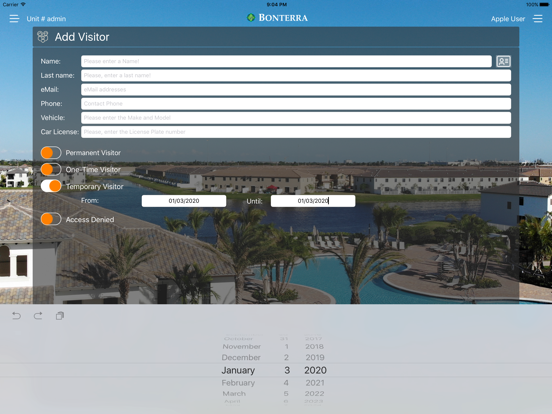
Task: Select November in the month picker
Action: point(242,346)
